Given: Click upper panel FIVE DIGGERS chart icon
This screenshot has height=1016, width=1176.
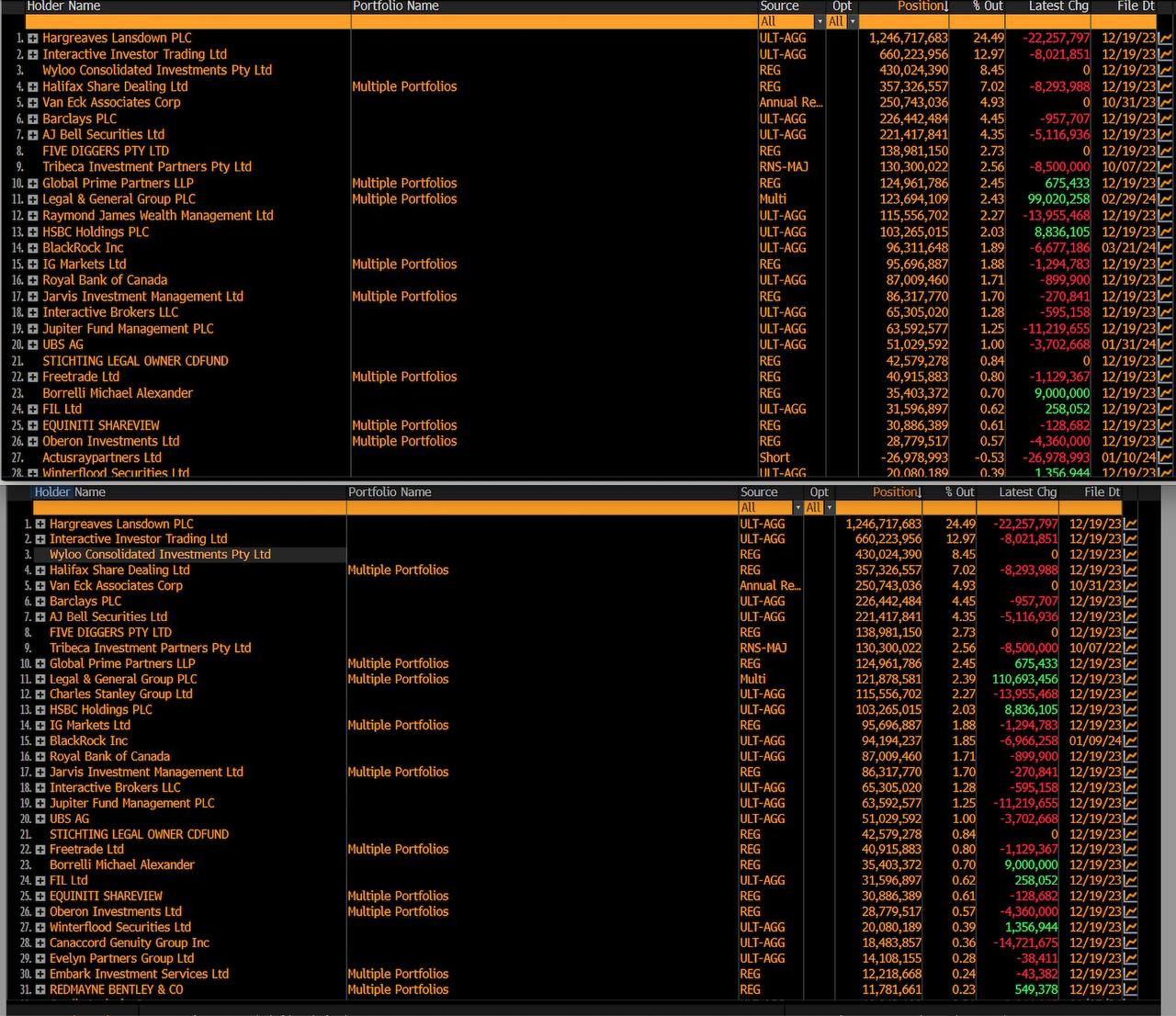Looking at the screenshot, I should tap(1165, 152).
